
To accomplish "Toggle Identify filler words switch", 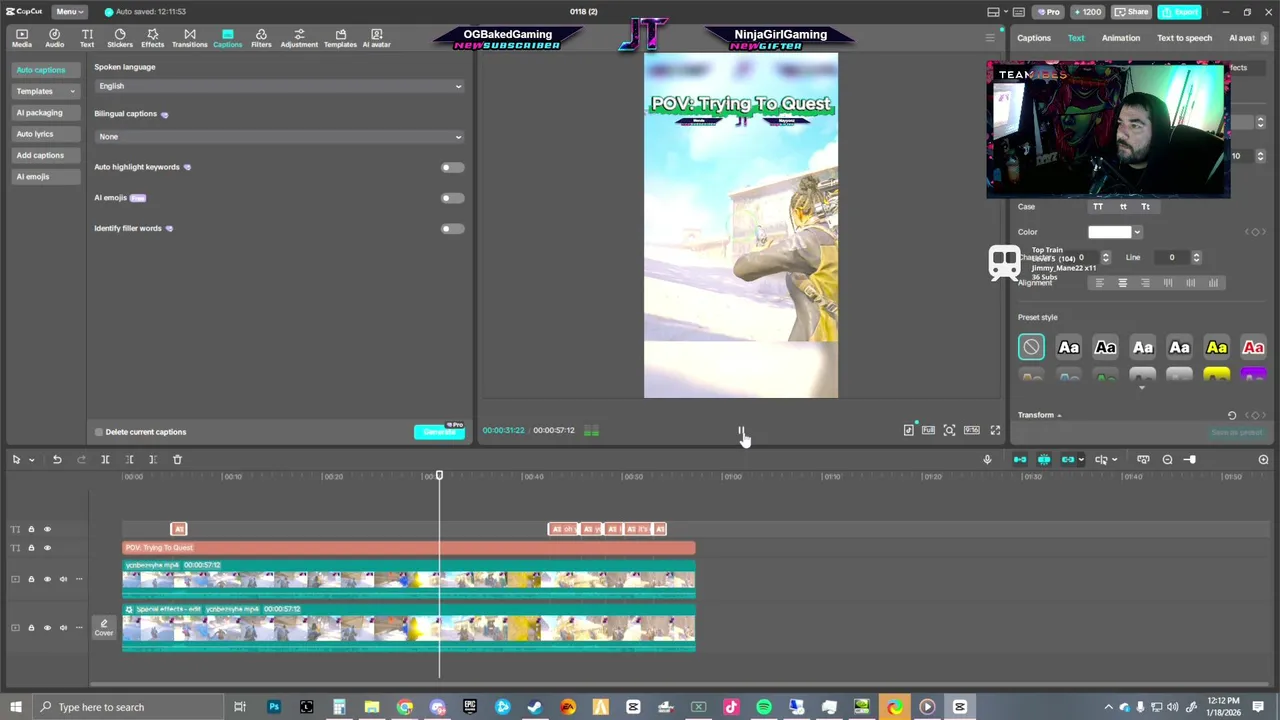I will [x=452, y=228].
